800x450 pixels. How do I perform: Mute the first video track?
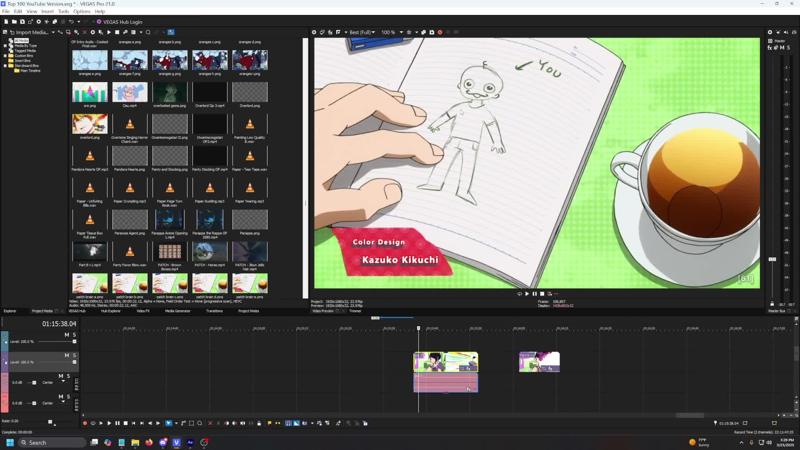[x=66, y=335]
